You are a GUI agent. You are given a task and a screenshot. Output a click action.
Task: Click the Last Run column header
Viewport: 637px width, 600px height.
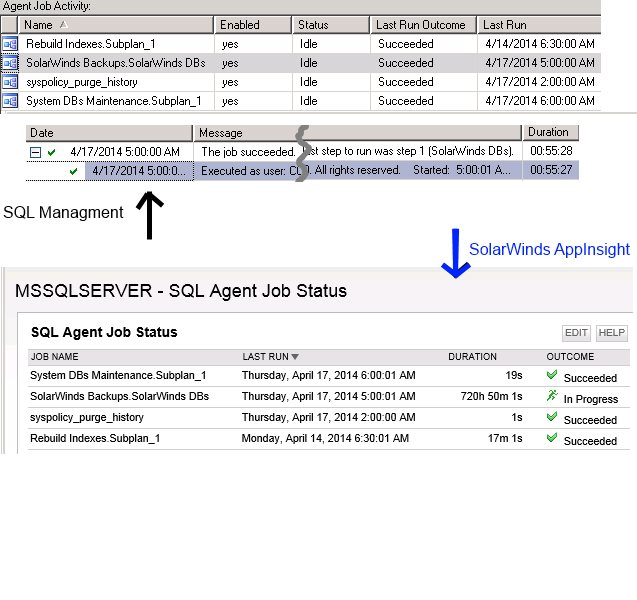[x=539, y=25]
